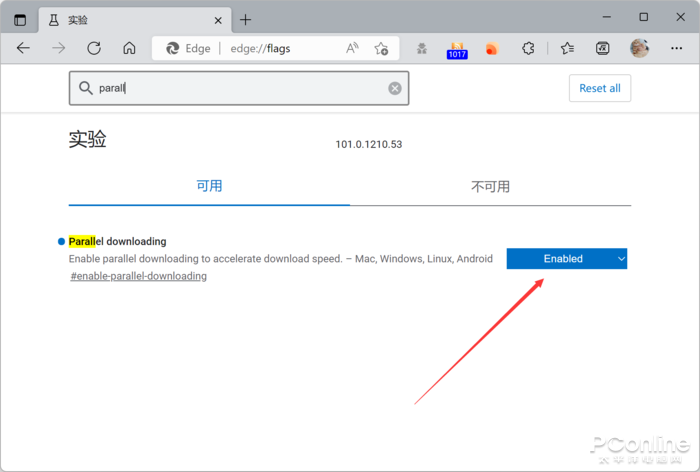Open the Parallel downloading Enabled dropdown
The width and height of the screenshot is (700, 472).
[567, 259]
